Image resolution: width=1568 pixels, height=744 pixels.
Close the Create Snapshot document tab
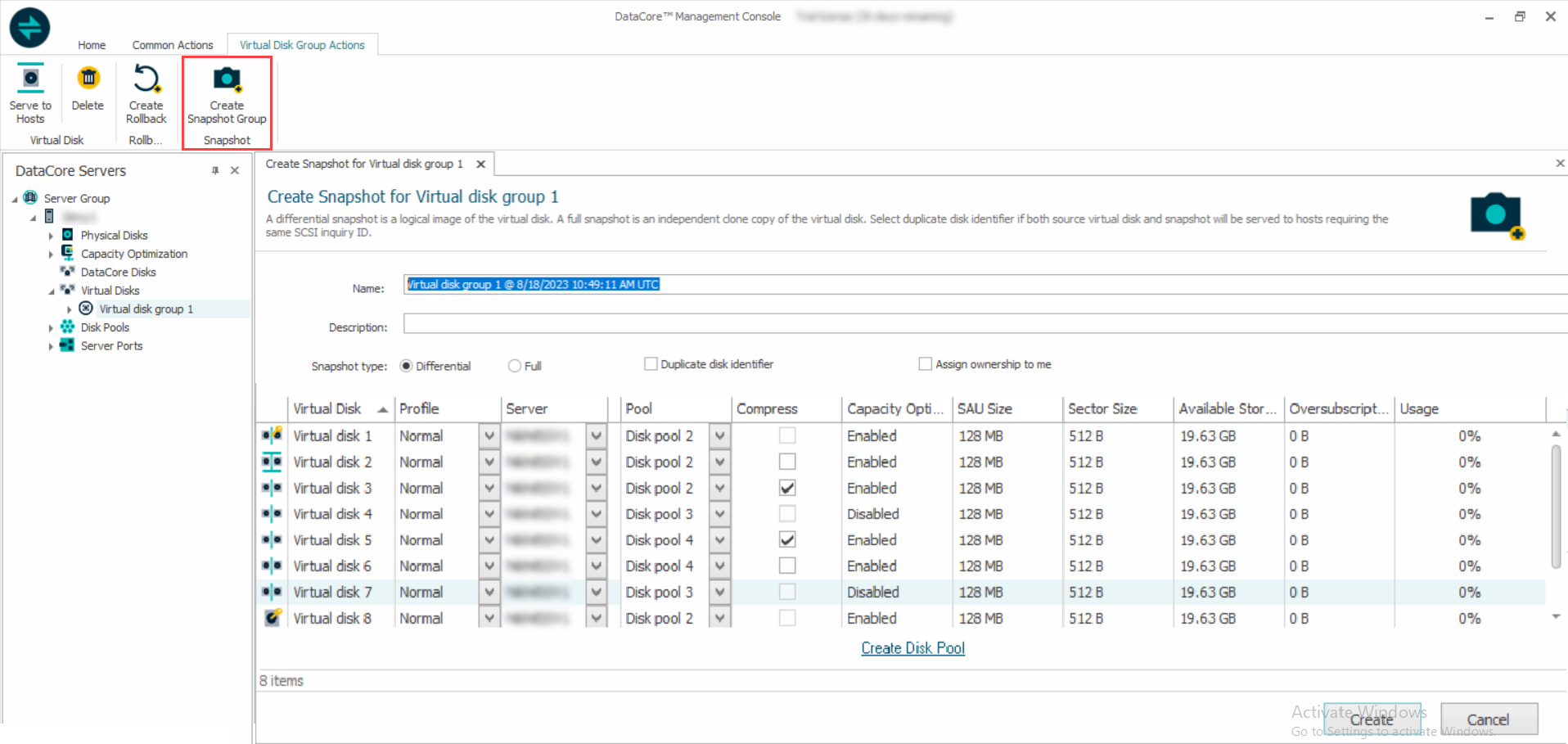click(481, 165)
